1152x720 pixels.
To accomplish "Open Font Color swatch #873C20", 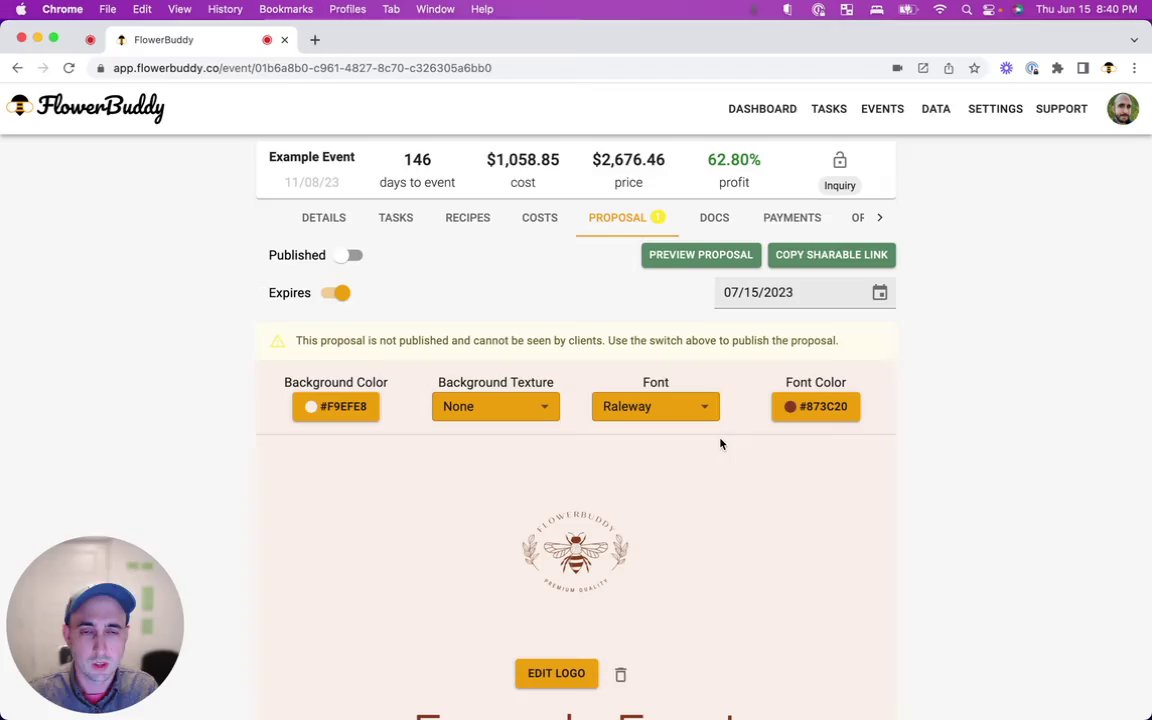I will coord(816,406).
